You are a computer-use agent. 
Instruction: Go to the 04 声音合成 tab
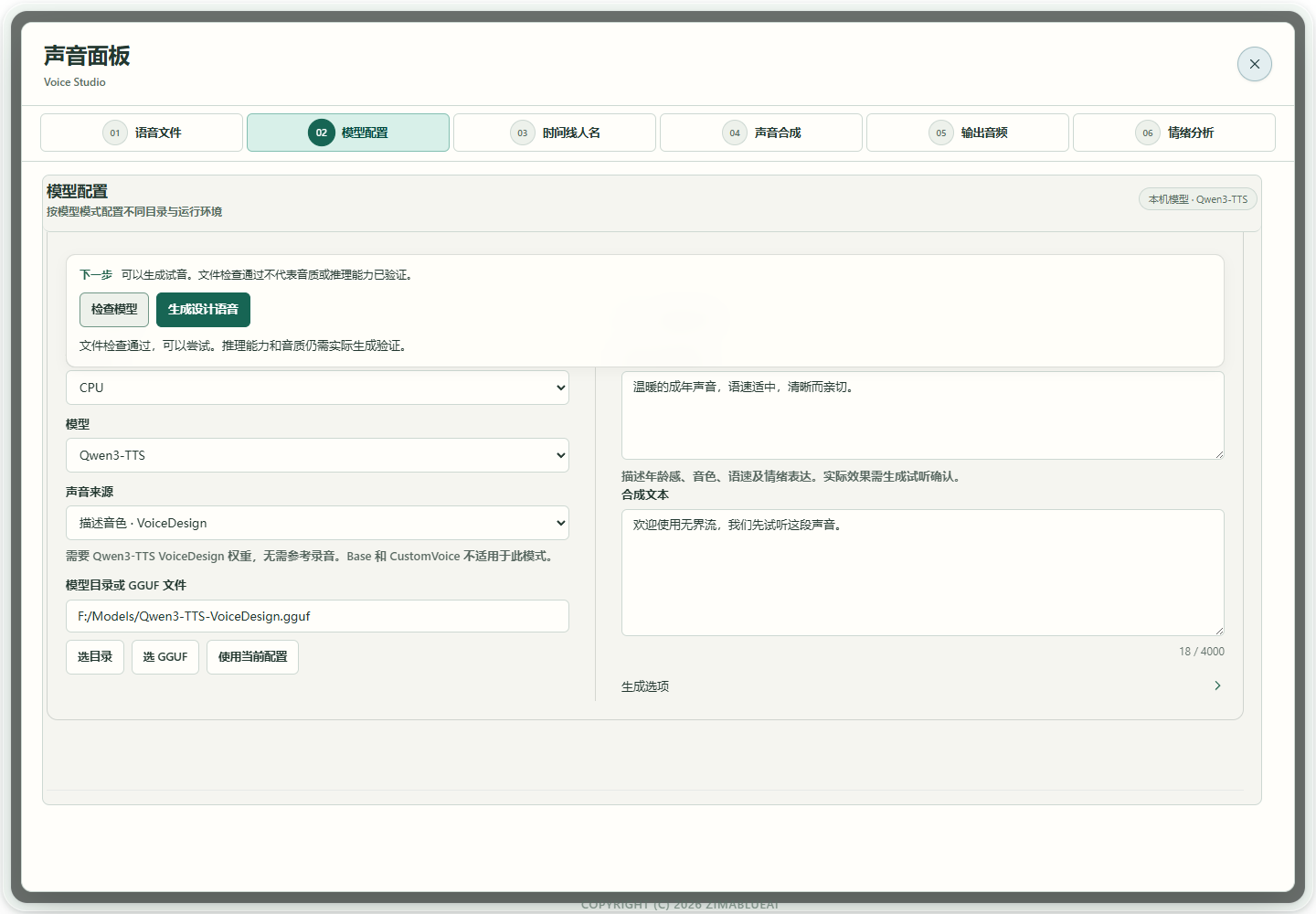[x=761, y=133]
